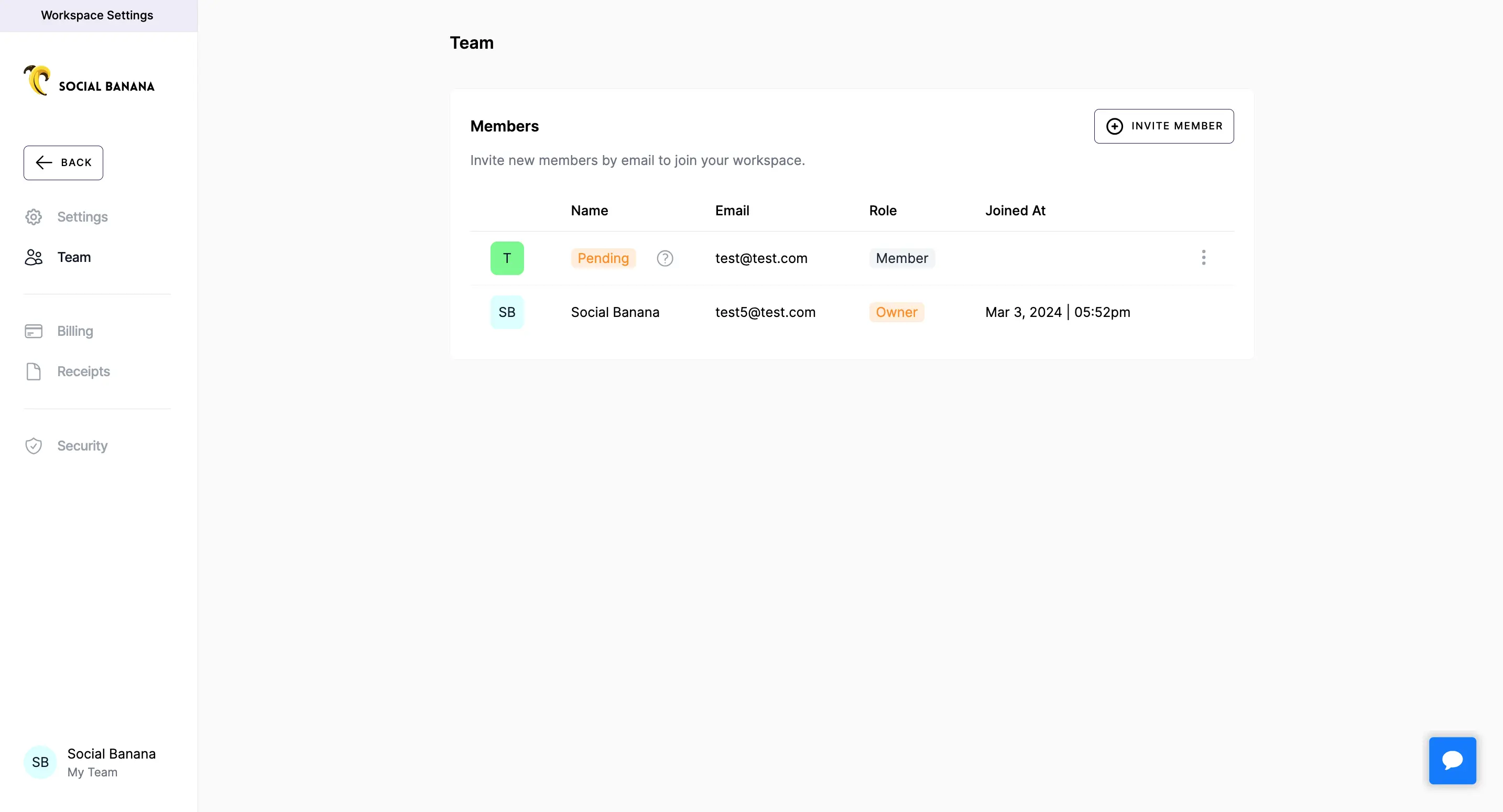Click the plus icon on Invite Member
1503x812 pixels.
1115,126
